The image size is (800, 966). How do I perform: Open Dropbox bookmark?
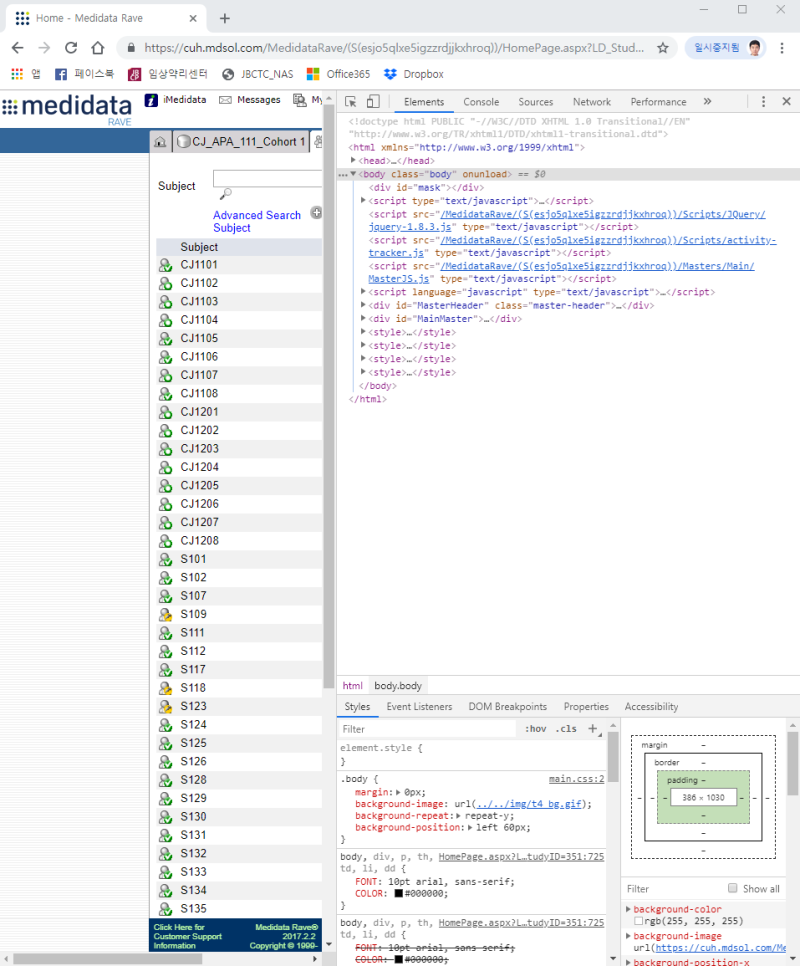coord(413,74)
